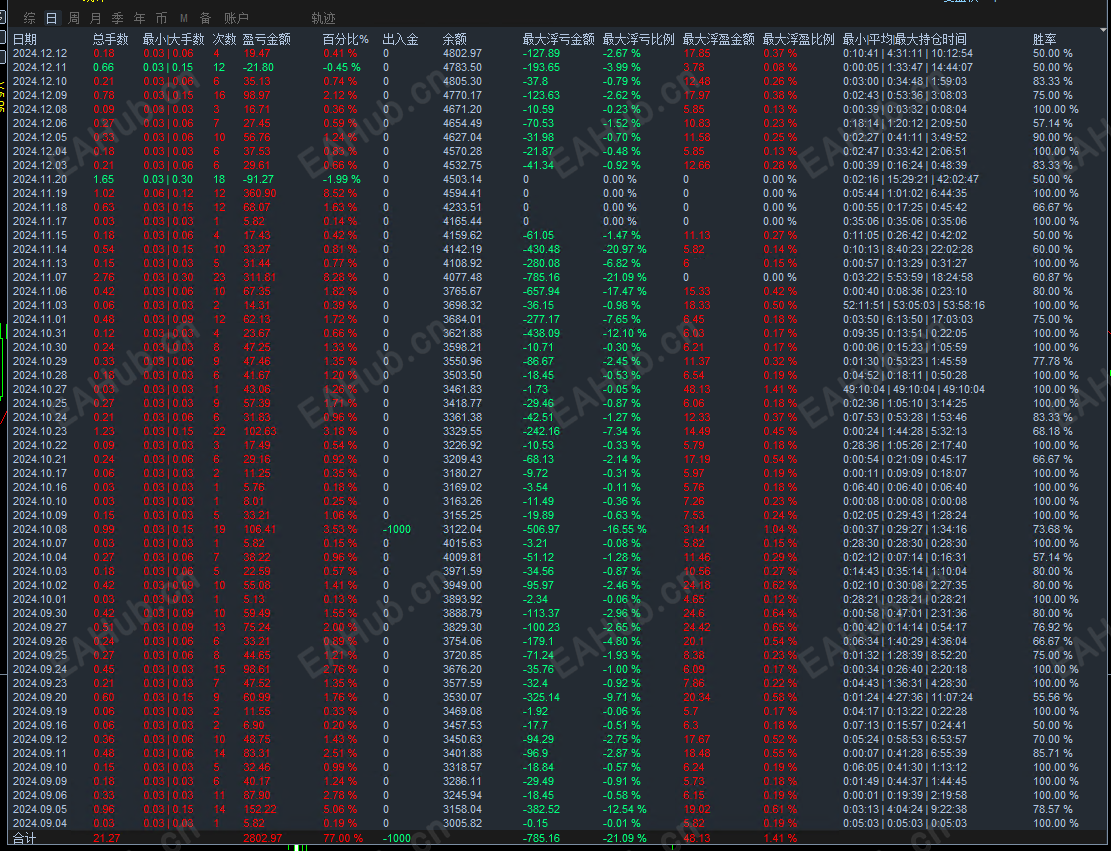Screen dimensions: 1111x851
Task: Click the win rate 55.56 % cell
Action: tap(1052, 697)
